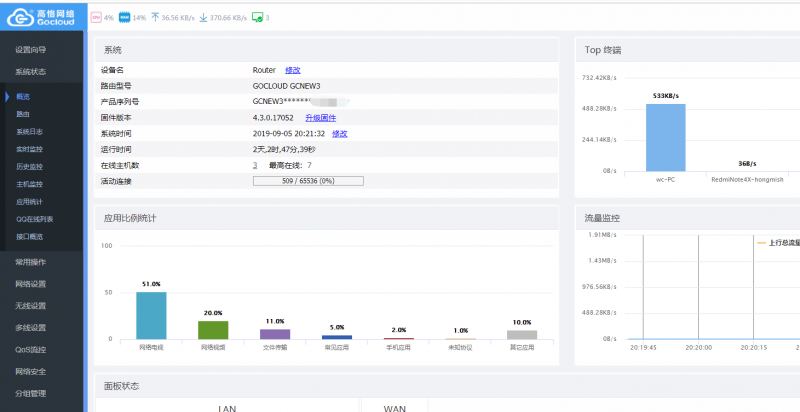800x412 pixels.
Task: Click the Gocloud logo icon
Action: pos(22,17)
